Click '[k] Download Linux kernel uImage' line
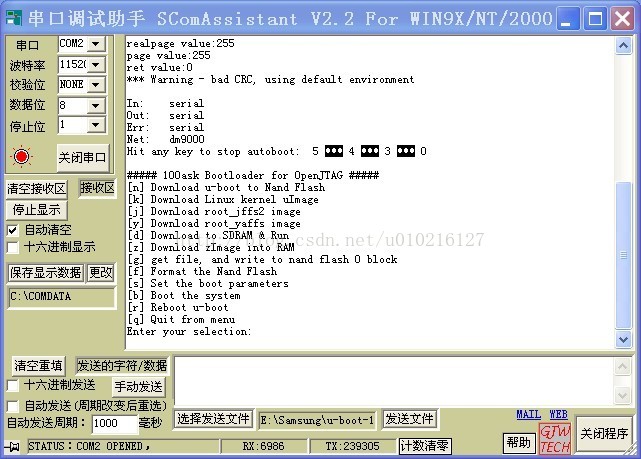641x459 pixels. pyautogui.click(x=223, y=199)
